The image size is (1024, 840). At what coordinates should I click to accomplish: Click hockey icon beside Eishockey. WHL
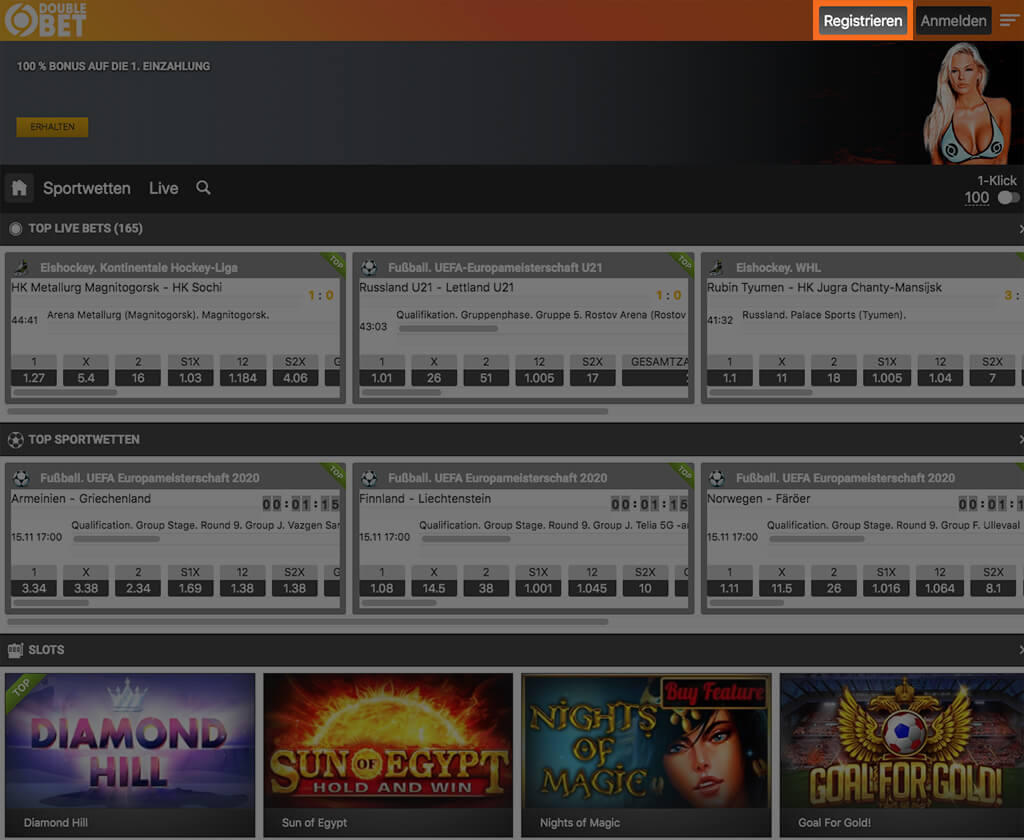[x=717, y=267]
